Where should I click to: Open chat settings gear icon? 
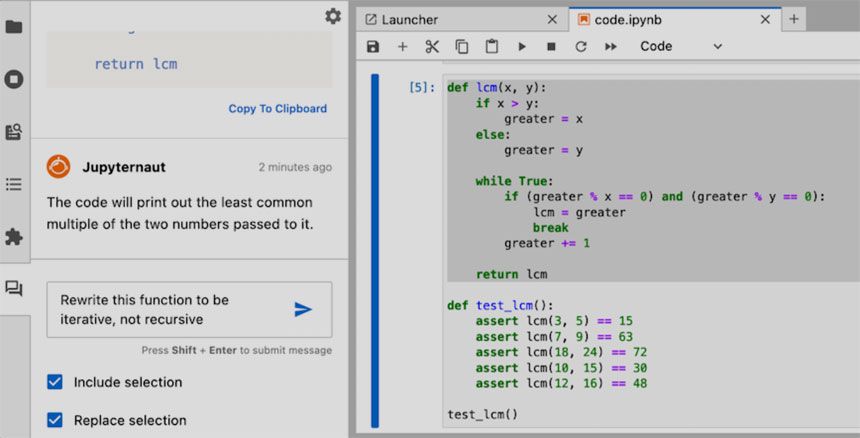pyautogui.click(x=333, y=16)
